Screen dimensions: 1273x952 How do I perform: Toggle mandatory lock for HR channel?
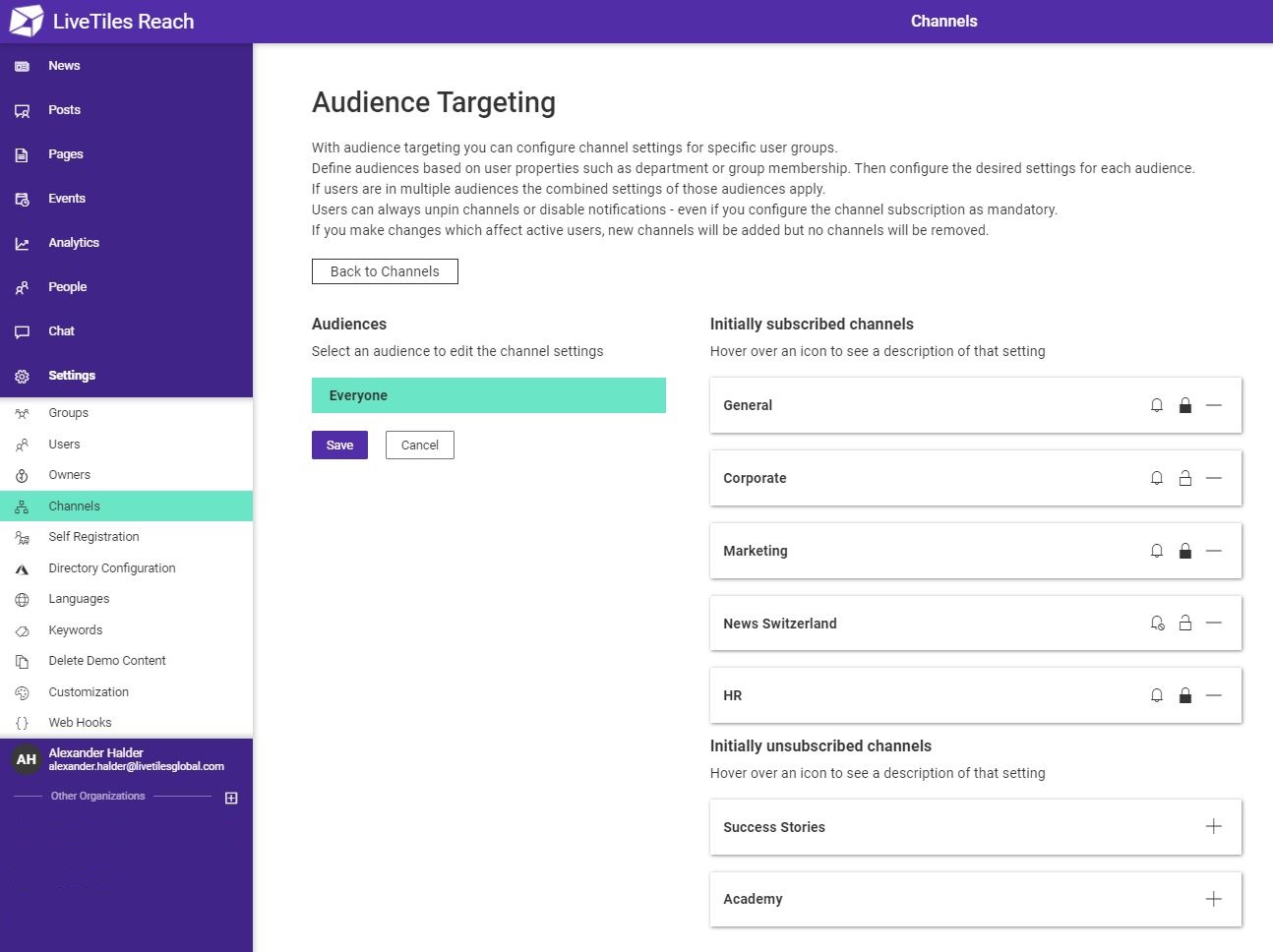click(1185, 695)
